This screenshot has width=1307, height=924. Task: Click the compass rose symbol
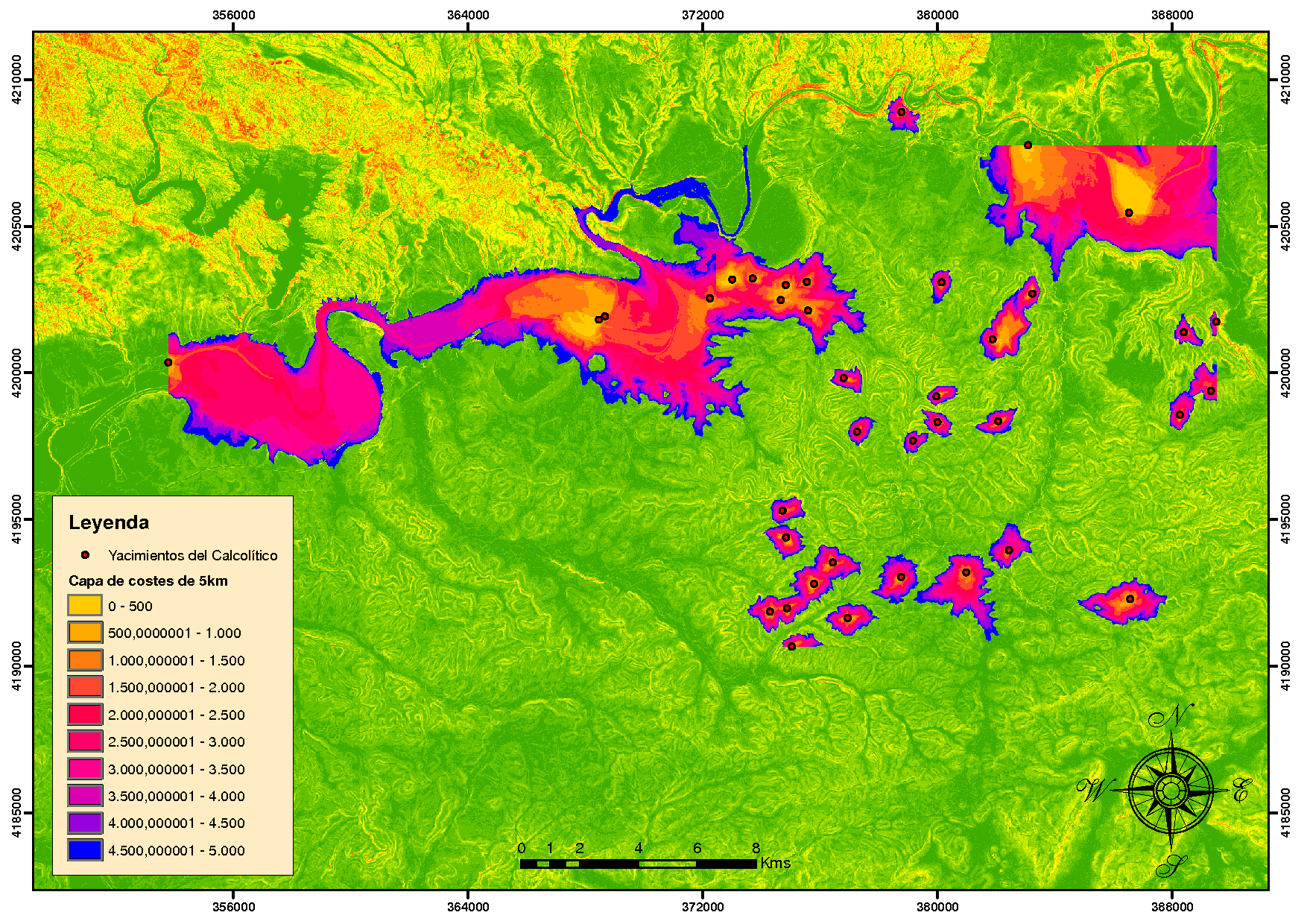[1171, 791]
